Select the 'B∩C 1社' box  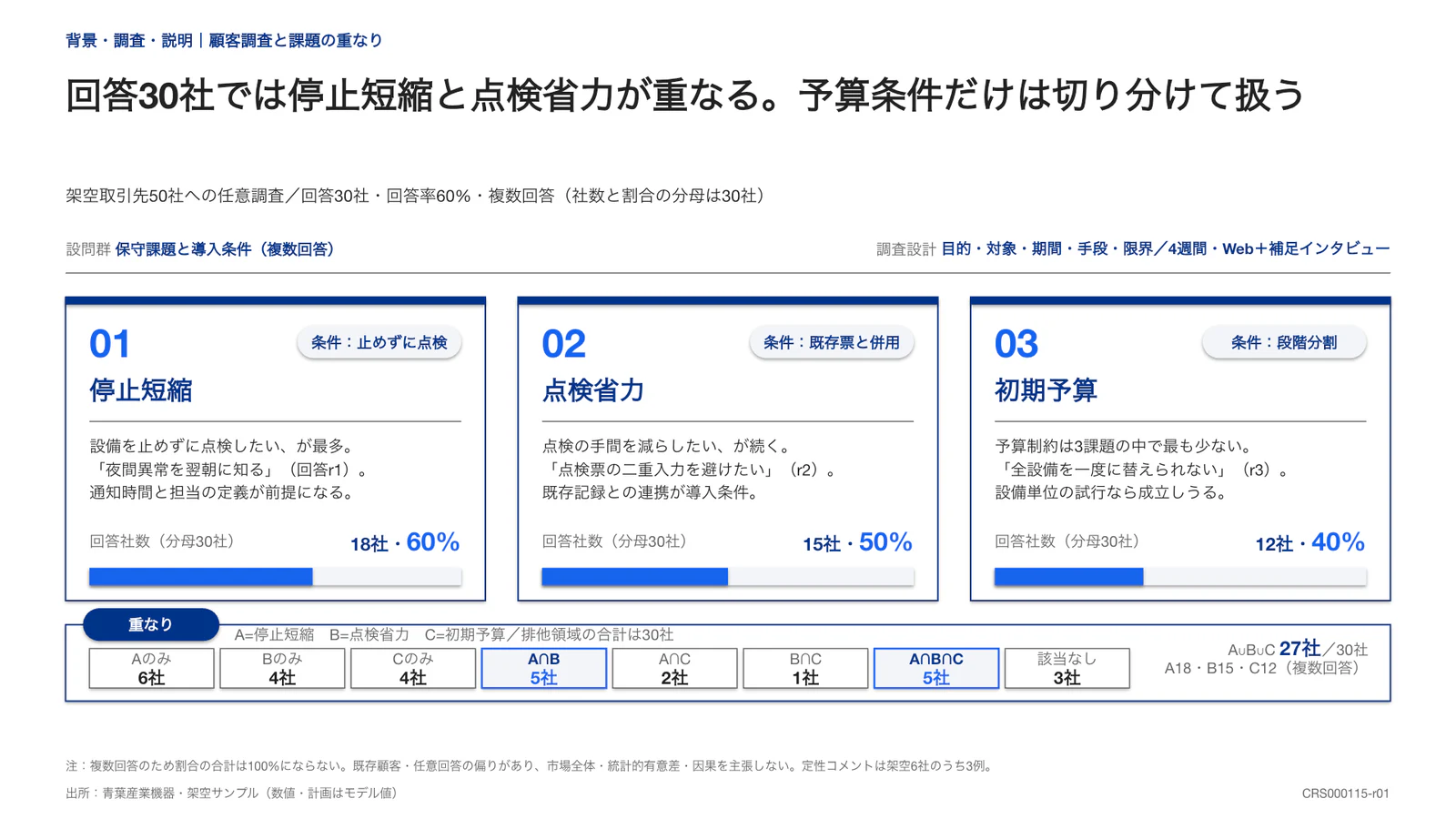point(805,668)
